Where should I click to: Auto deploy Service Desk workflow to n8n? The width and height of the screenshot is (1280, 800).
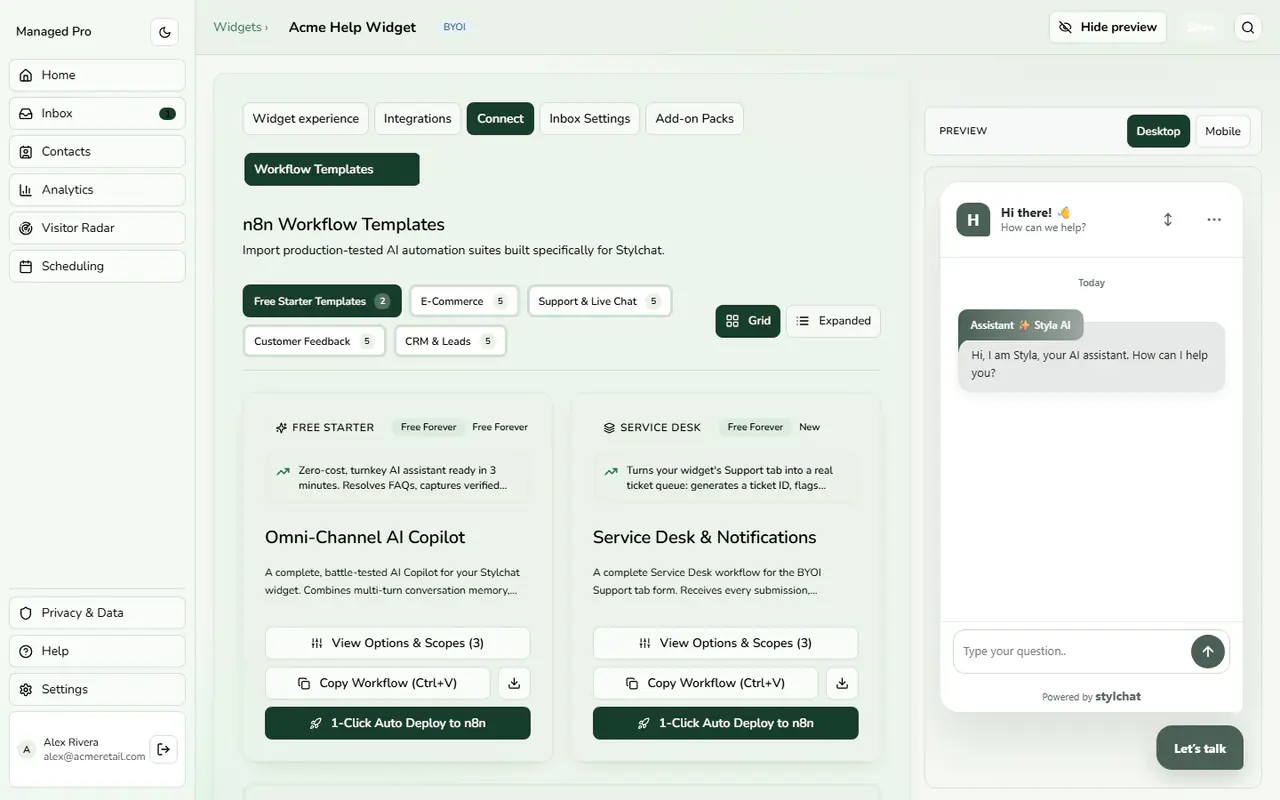pos(726,723)
